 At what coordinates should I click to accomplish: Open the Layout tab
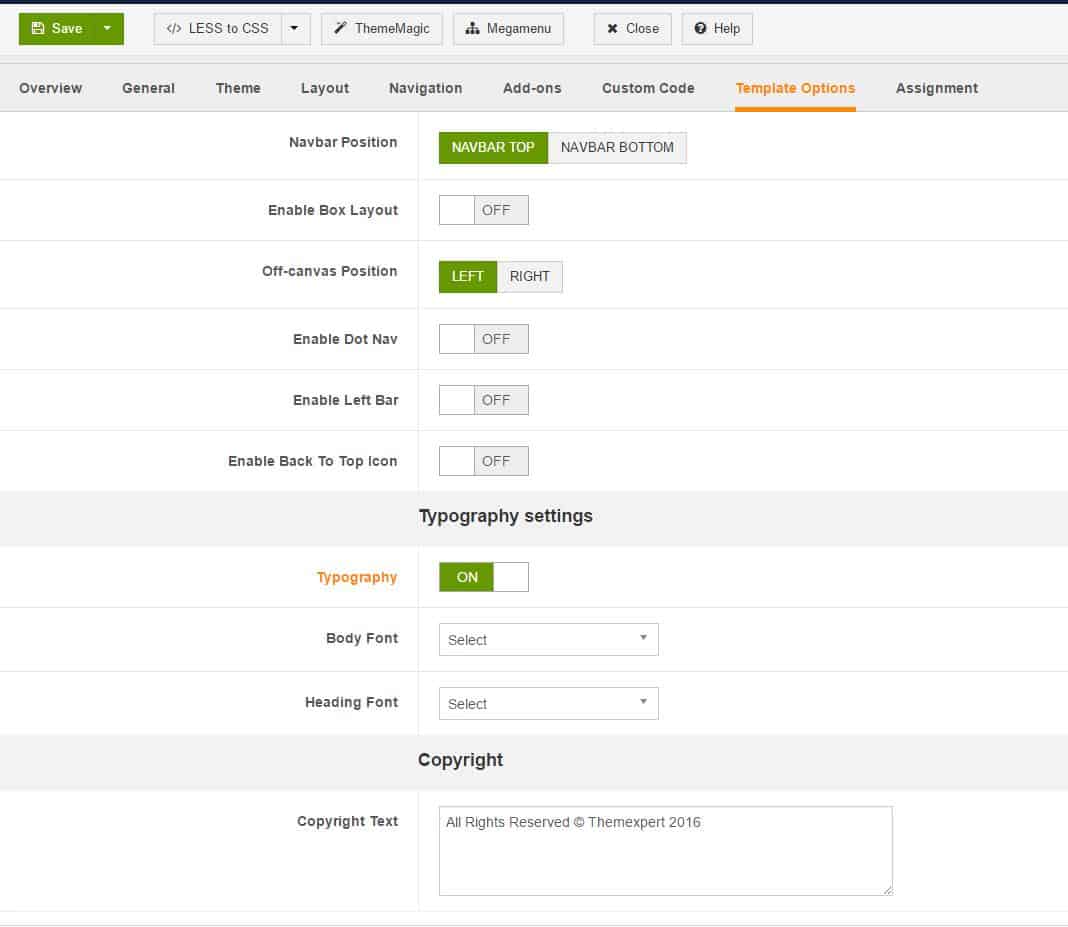point(325,89)
